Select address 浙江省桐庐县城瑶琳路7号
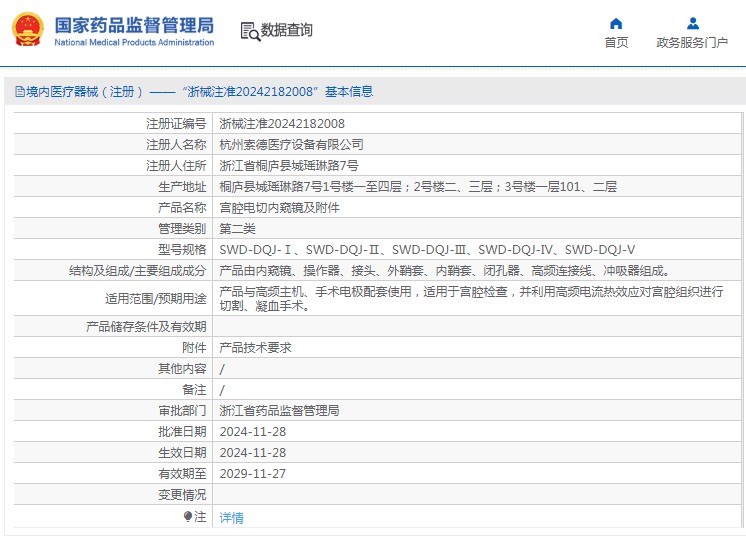Viewport: 746px width, 542px height. (x=289, y=166)
